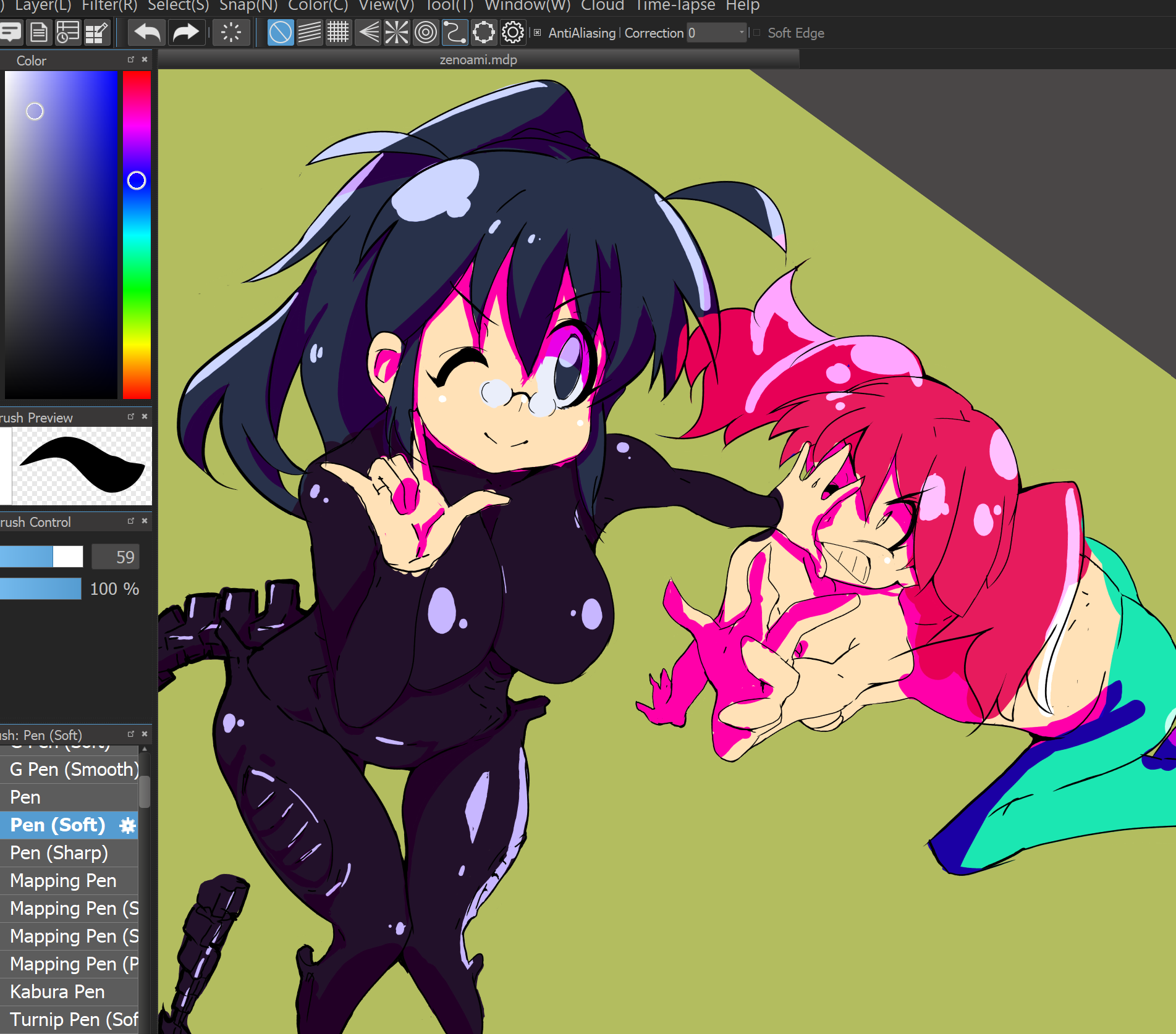Enable the concentric circle snap guide
Screen dimensions: 1176x1034
tap(426, 32)
